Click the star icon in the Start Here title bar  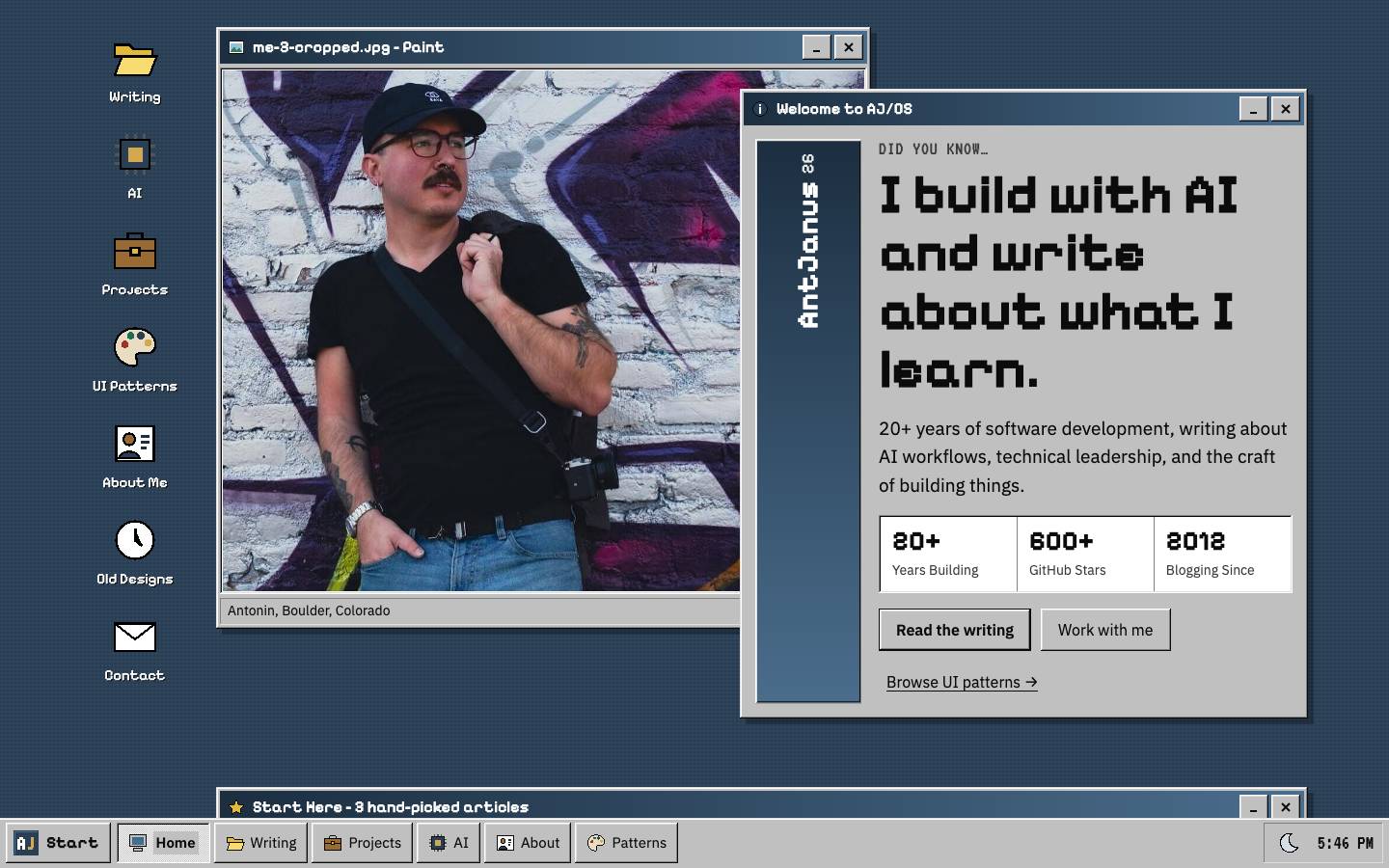tap(236, 807)
